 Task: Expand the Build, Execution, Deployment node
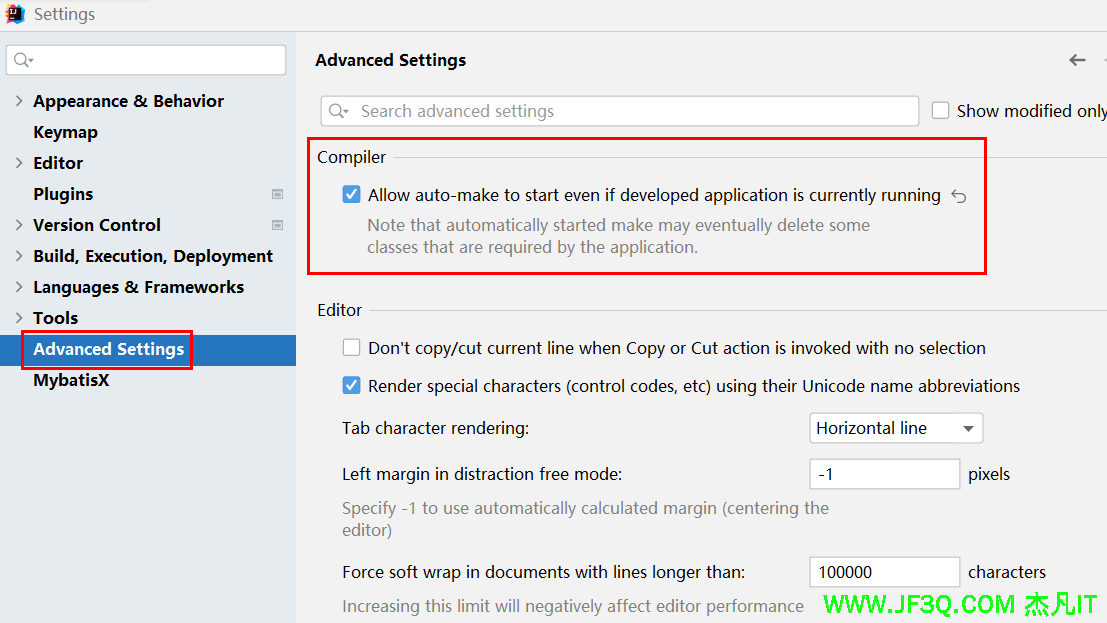(19, 256)
